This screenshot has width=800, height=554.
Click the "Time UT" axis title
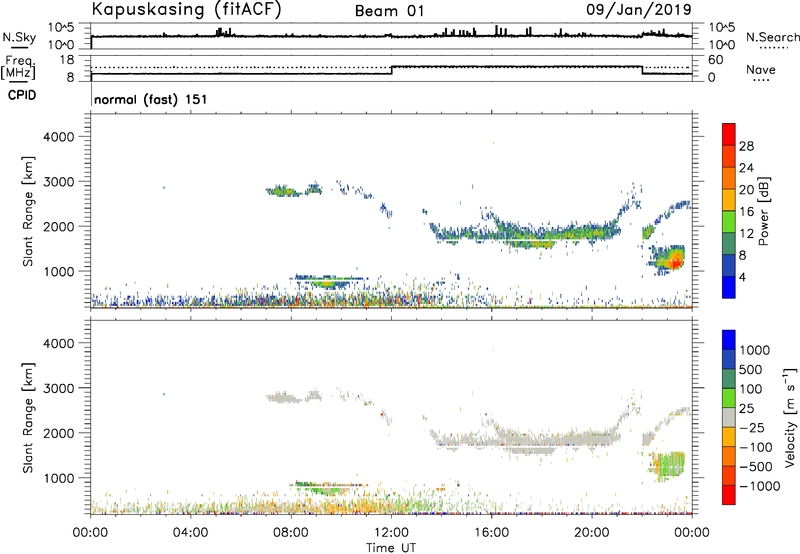click(391, 548)
